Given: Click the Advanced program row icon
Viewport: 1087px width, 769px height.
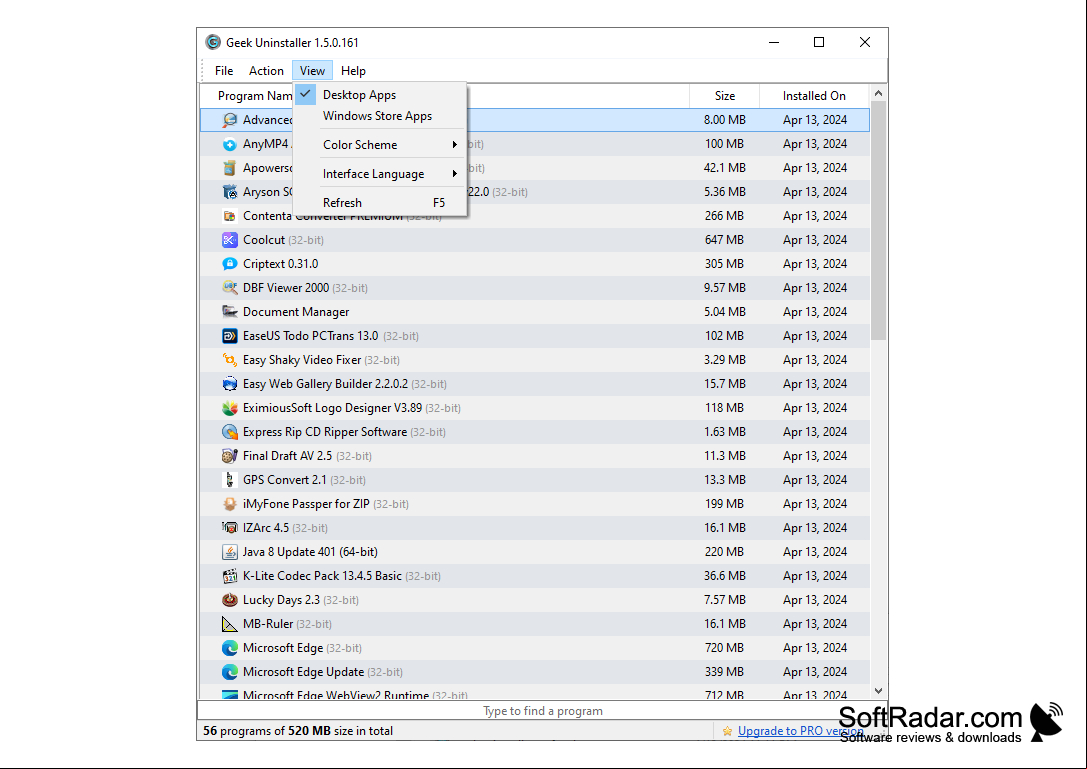Looking at the screenshot, I should 229,120.
